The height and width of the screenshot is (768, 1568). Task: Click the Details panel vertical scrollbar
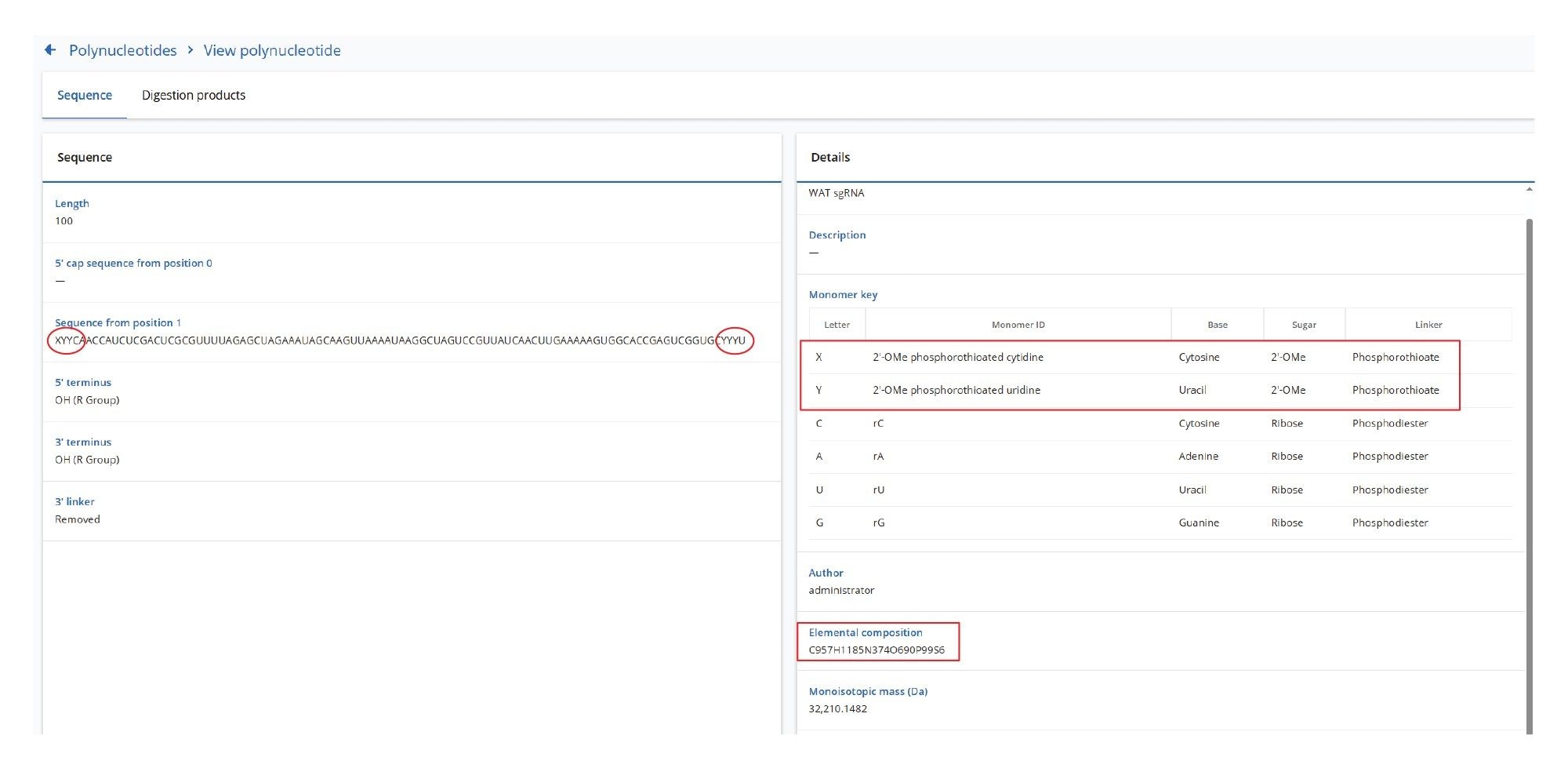point(1529,471)
